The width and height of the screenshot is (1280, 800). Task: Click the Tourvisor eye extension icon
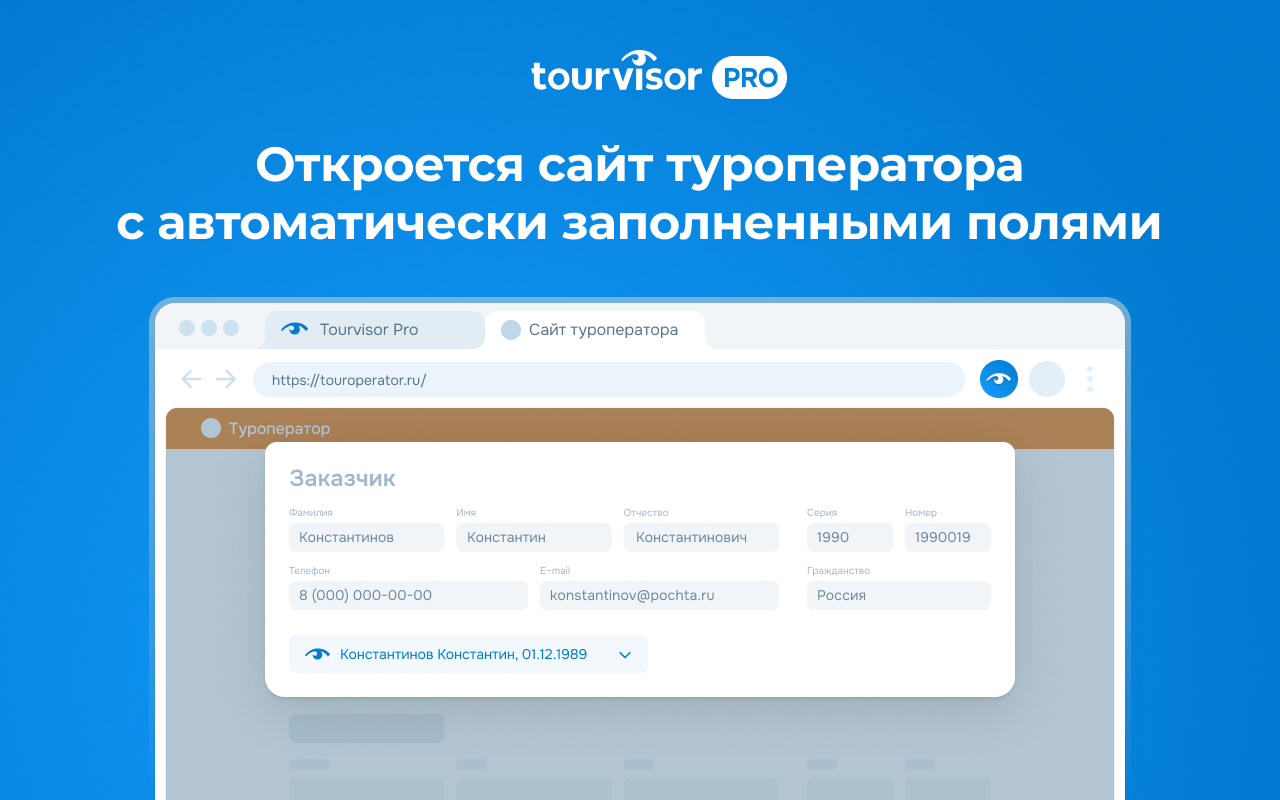pyautogui.click(x=998, y=379)
